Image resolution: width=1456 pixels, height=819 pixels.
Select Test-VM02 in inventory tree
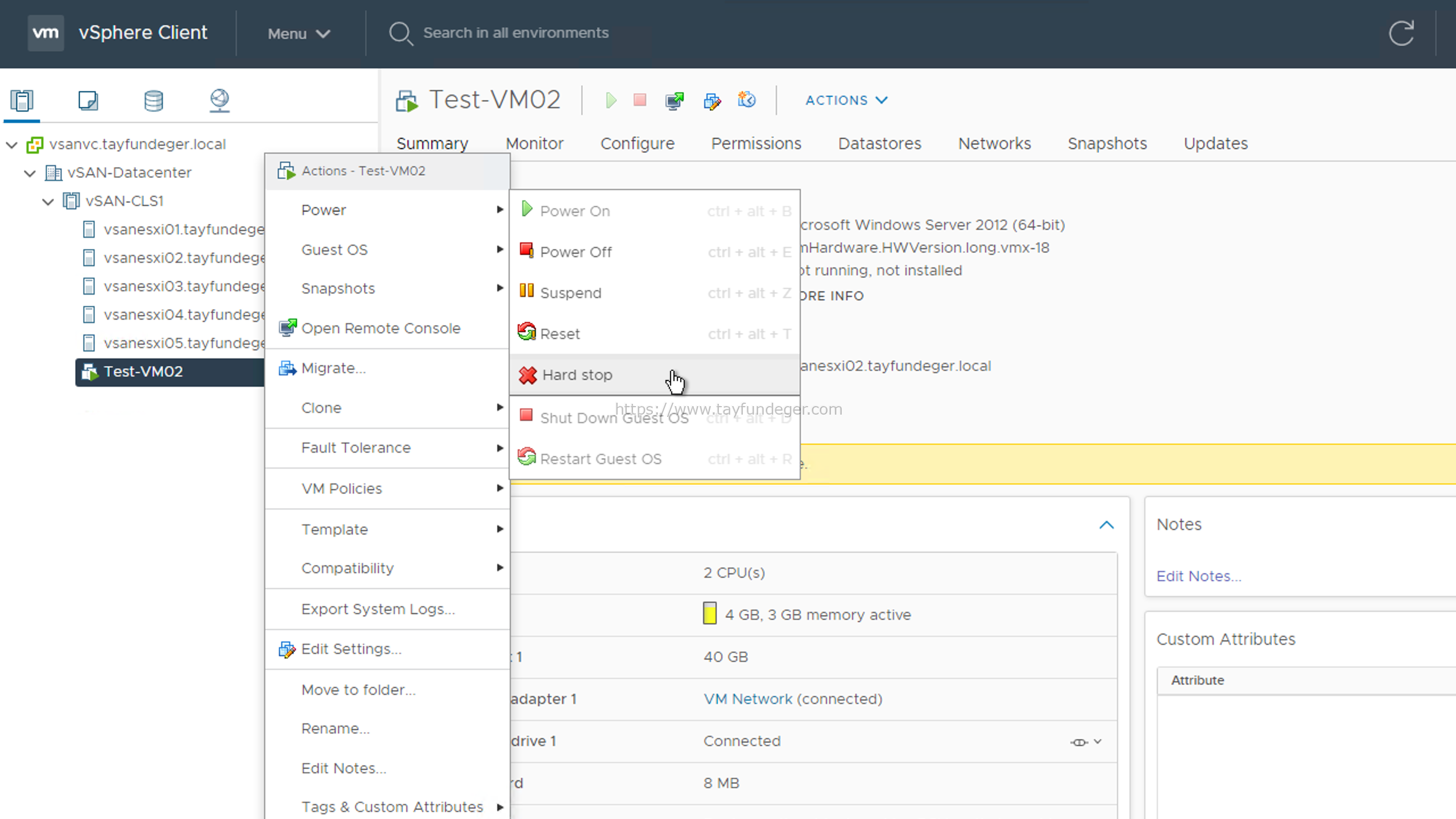[169, 372]
